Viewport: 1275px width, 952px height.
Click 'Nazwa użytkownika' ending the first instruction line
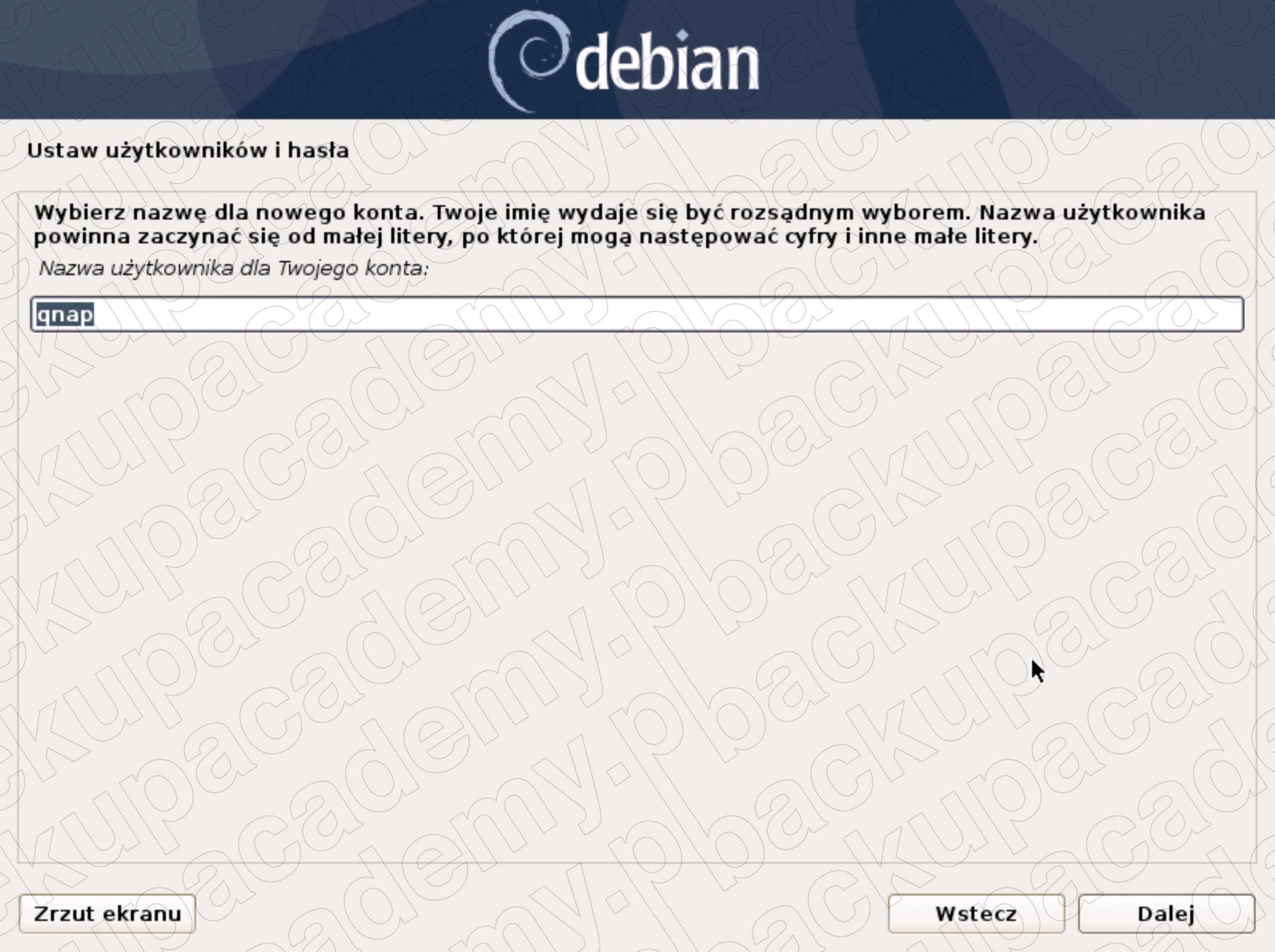1092,213
